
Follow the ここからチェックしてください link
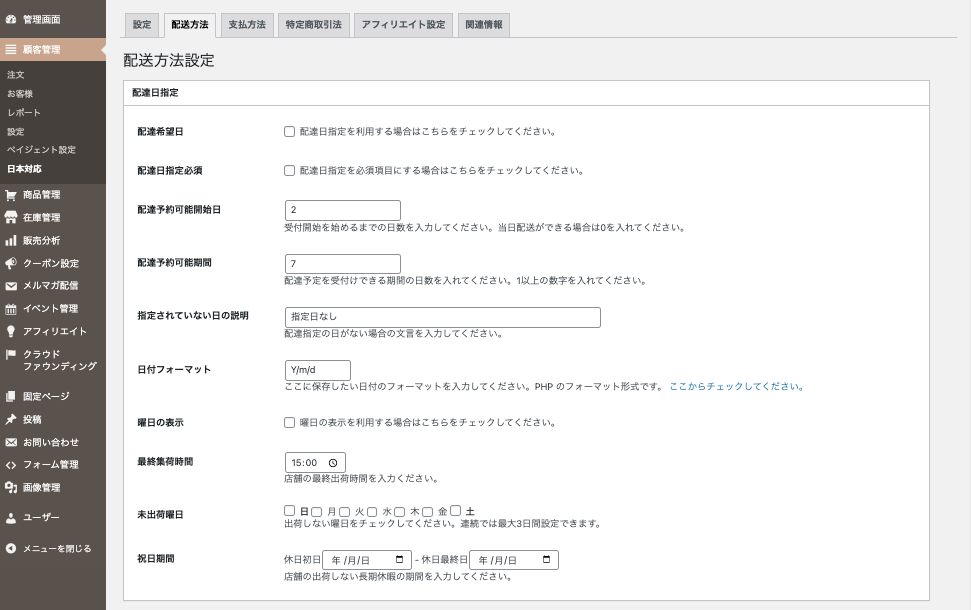tap(736, 386)
